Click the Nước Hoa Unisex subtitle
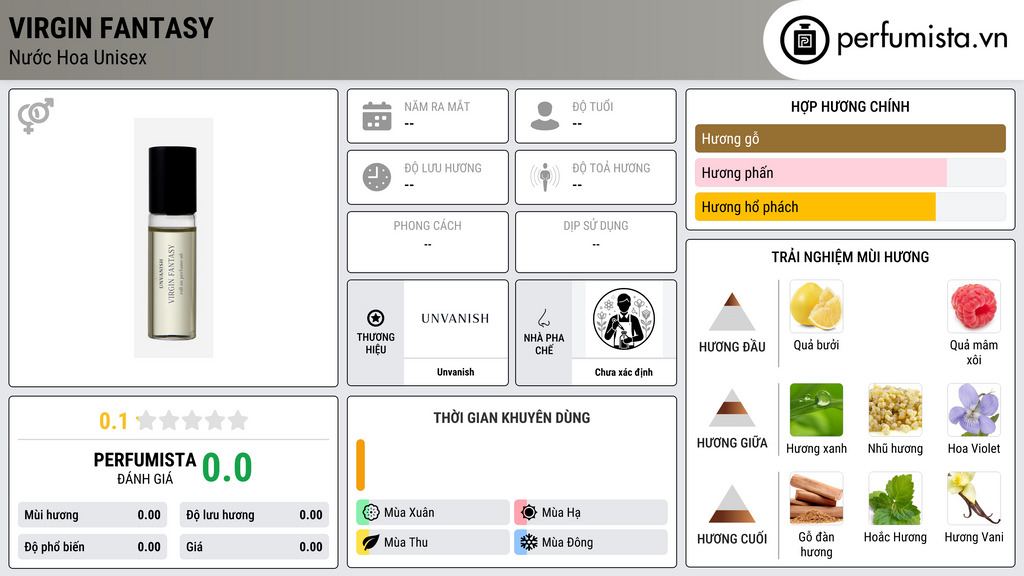Screen dimensions: 1024x576 (x=78, y=57)
